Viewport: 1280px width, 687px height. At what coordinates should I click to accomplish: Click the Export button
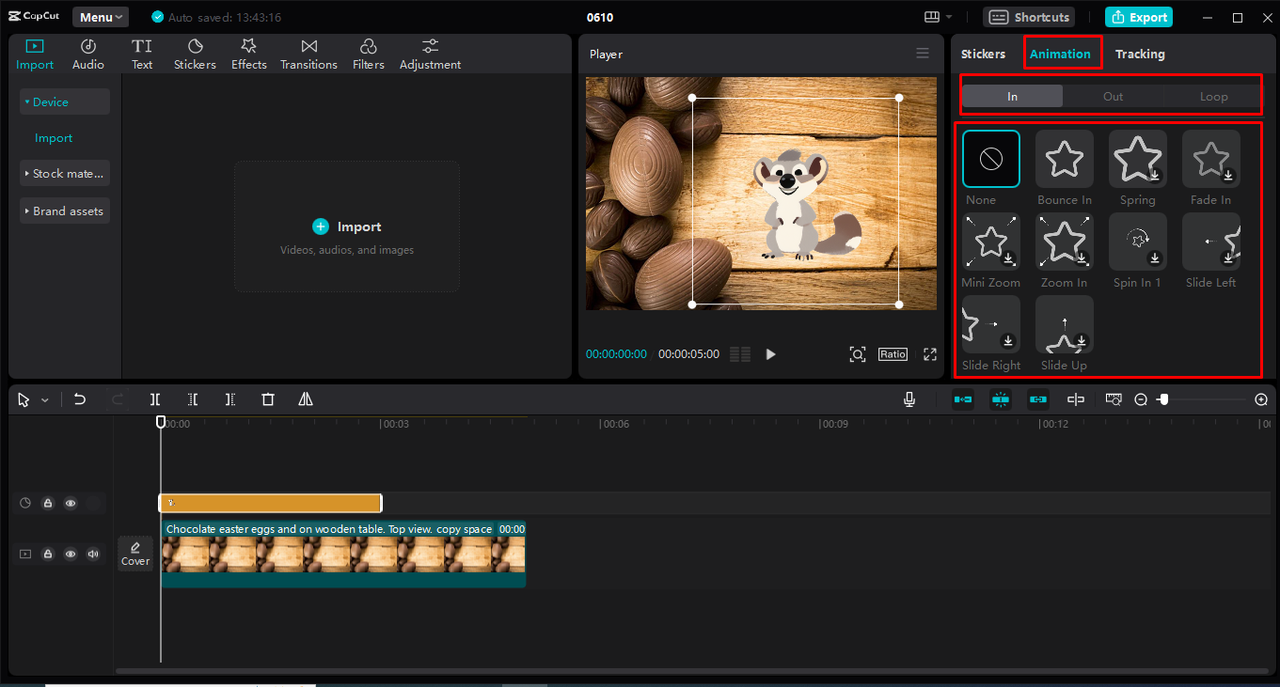(1139, 17)
